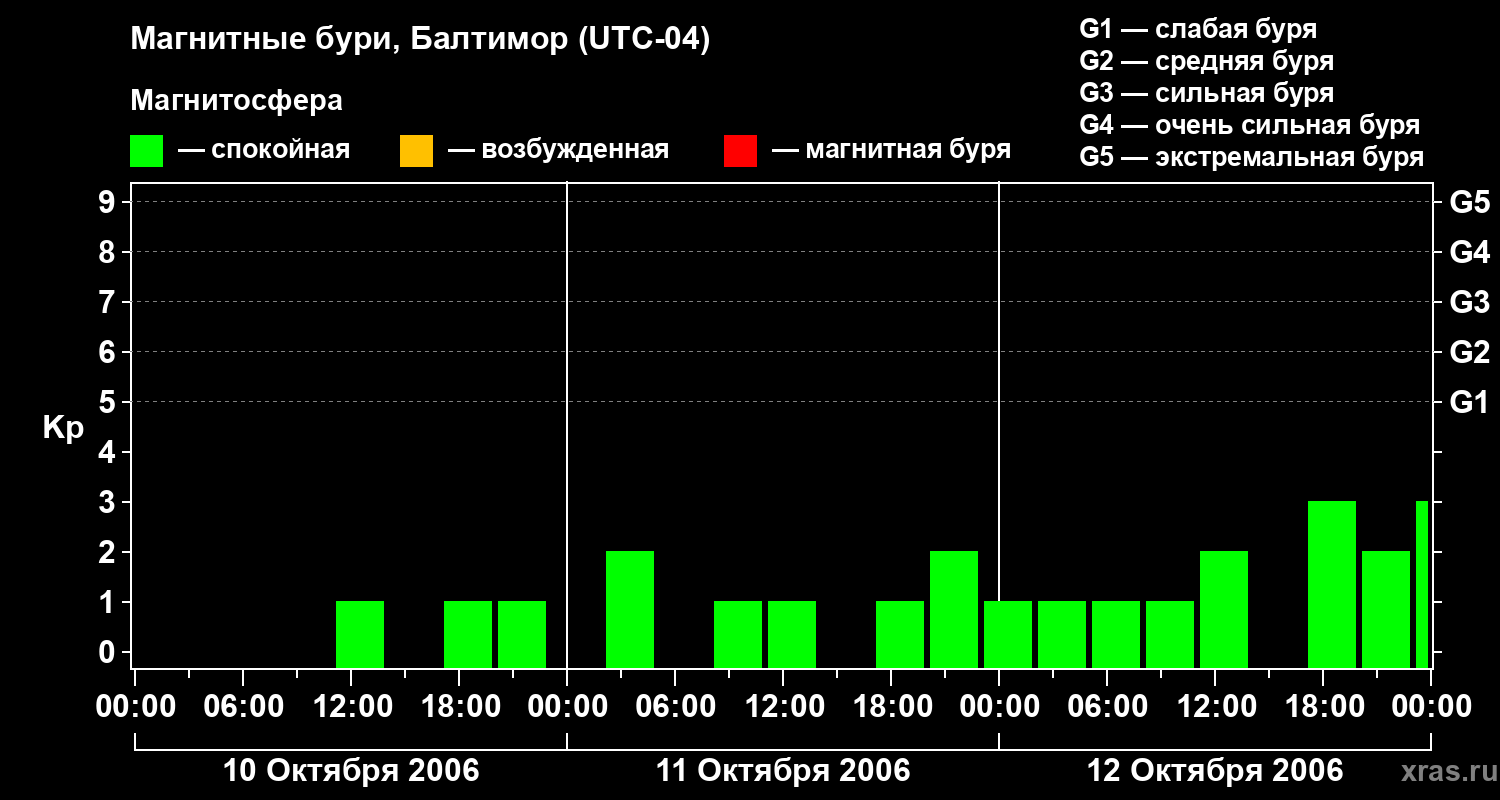Click the '06:00' time label for 10 Октября

pyautogui.click(x=244, y=707)
